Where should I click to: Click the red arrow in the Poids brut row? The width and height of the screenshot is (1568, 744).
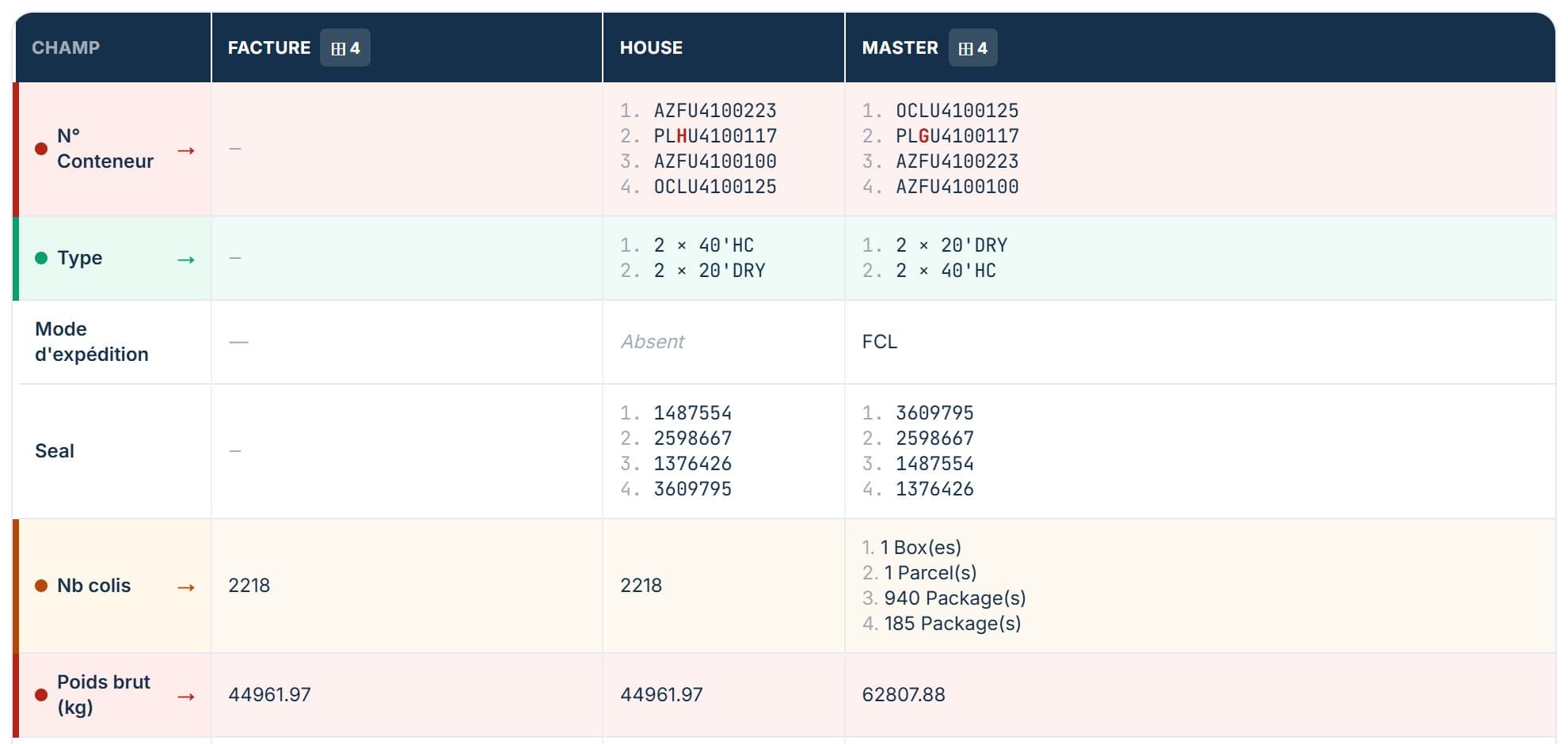tap(186, 696)
